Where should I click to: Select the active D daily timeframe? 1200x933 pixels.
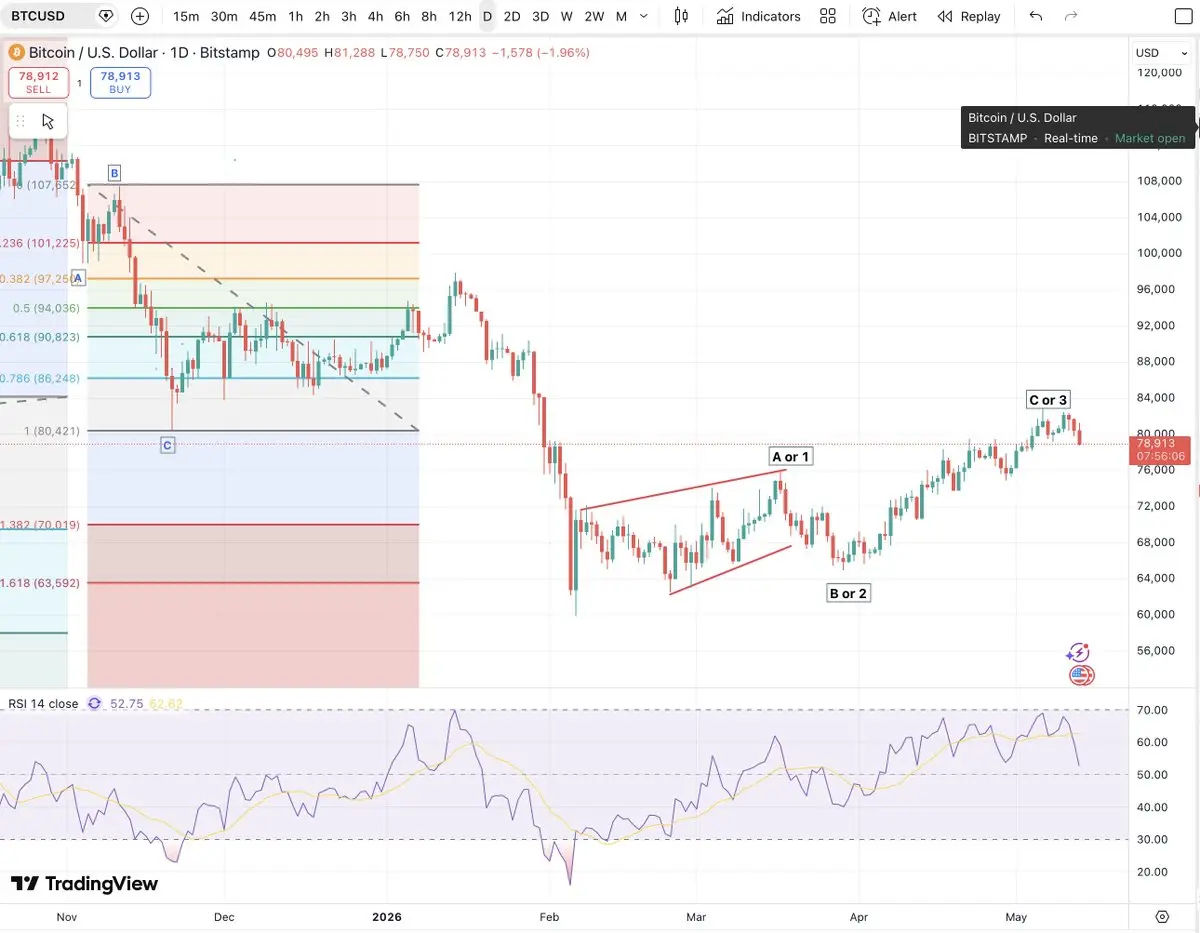487,16
